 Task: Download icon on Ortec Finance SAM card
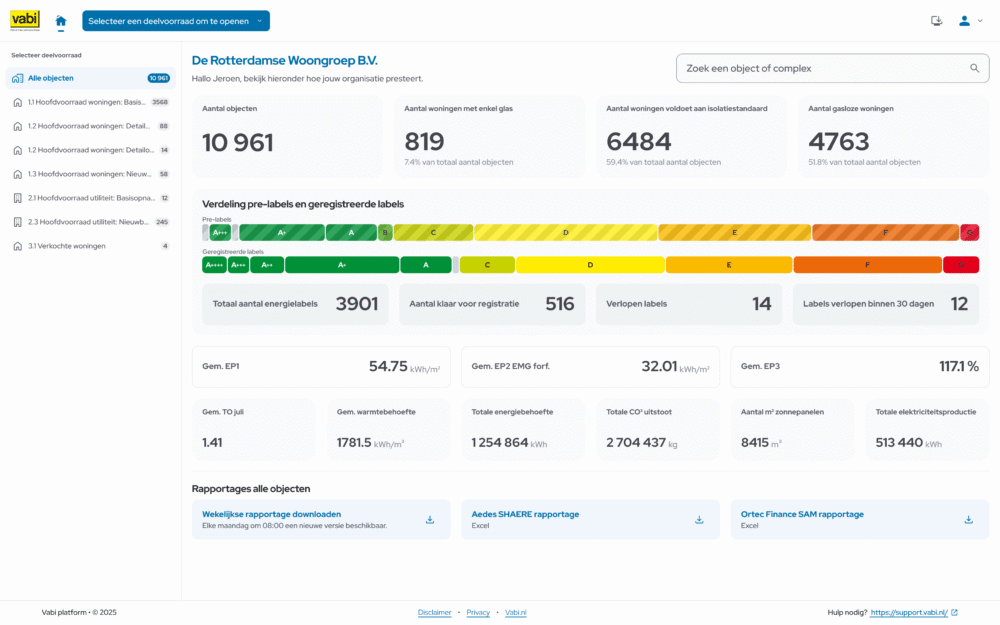point(968,520)
